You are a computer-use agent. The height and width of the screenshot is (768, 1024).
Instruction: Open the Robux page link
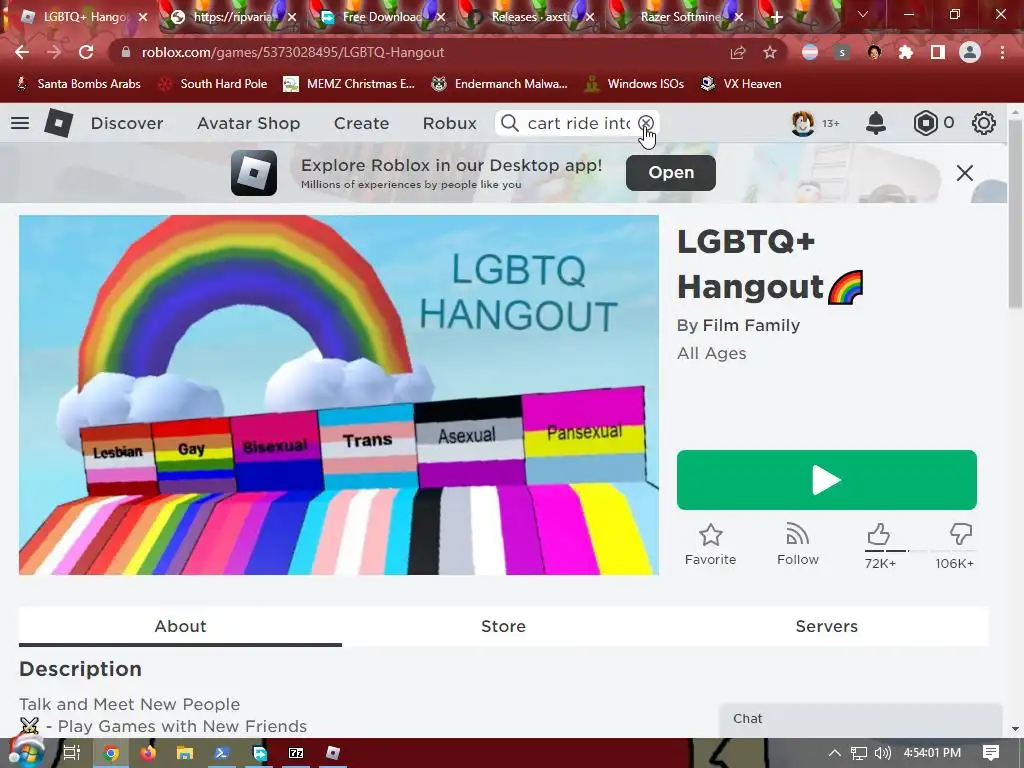(449, 123)
